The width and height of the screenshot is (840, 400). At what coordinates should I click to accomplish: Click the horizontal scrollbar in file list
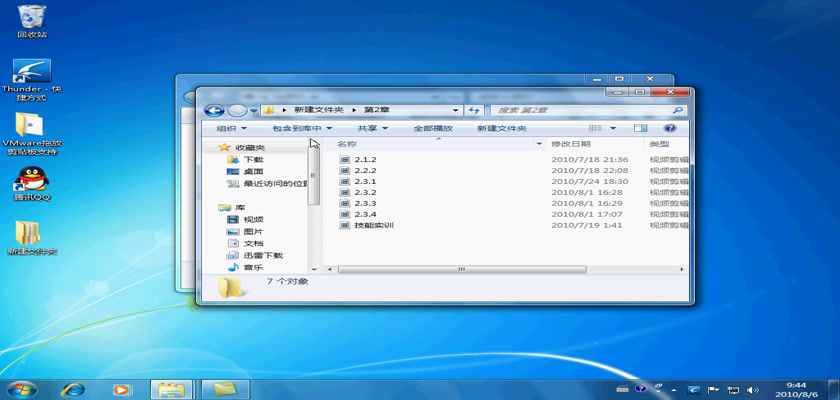(x=460, y=269)
